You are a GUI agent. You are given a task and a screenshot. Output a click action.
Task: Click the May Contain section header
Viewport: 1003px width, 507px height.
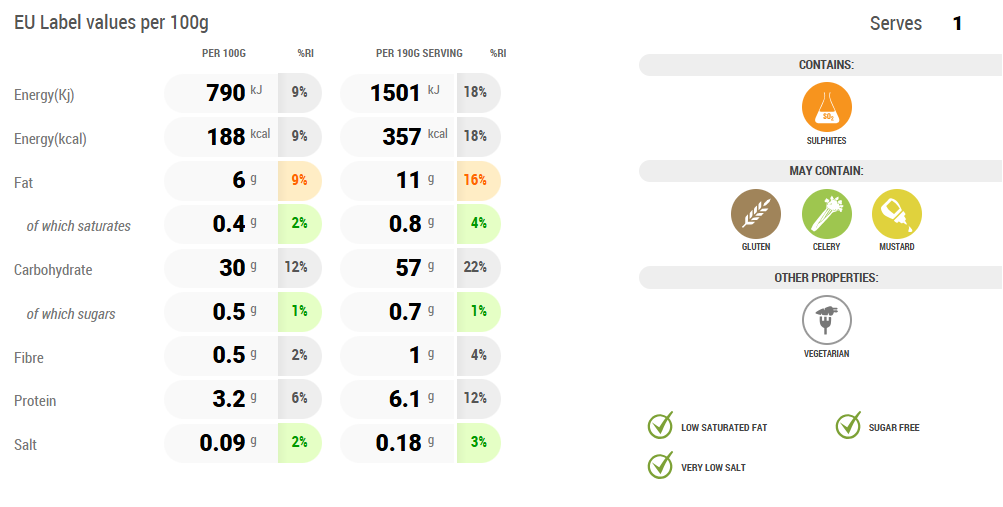(826, 171)
